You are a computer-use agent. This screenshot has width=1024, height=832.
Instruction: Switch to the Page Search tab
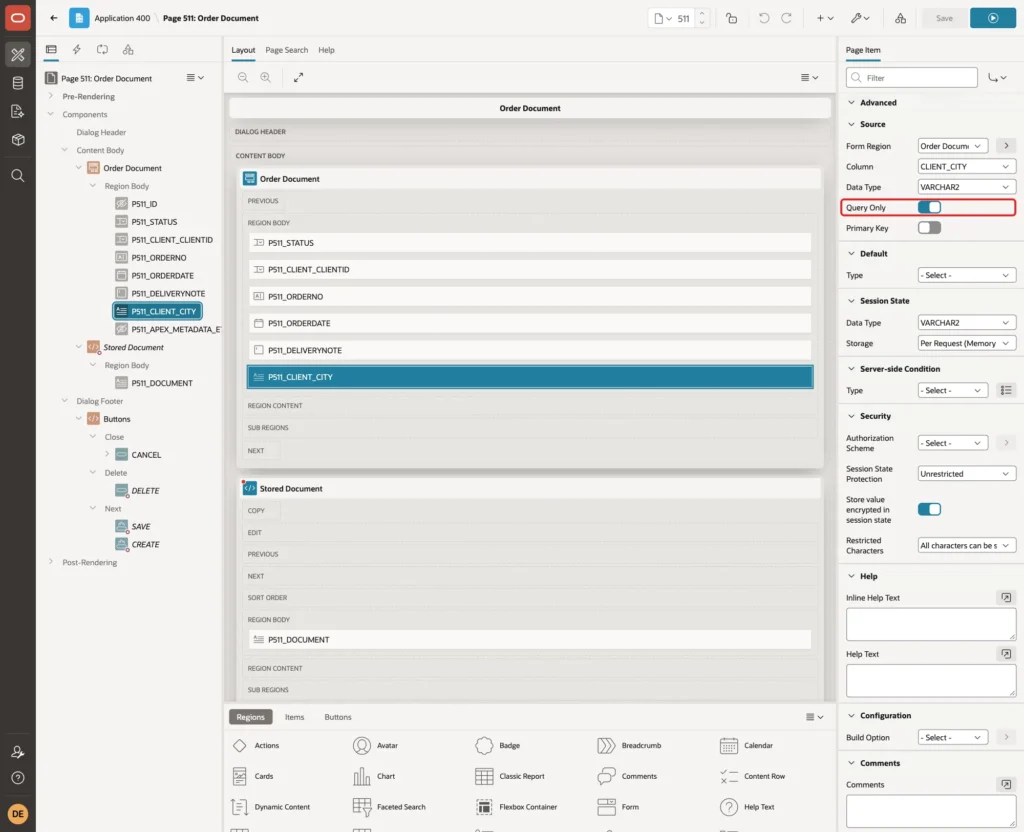[287, 50]
